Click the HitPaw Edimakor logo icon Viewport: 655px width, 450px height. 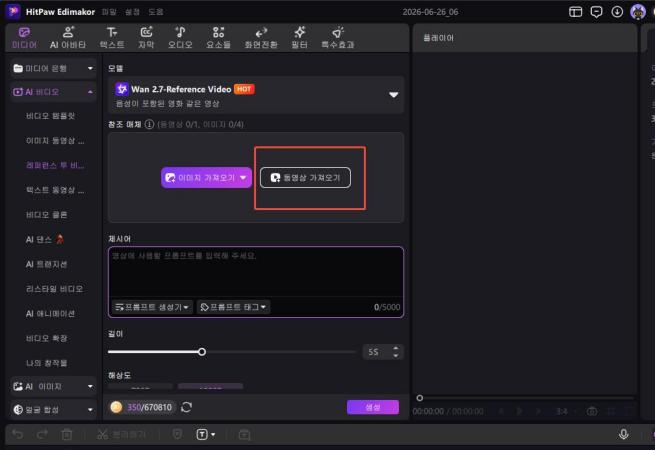click(13, 11)
